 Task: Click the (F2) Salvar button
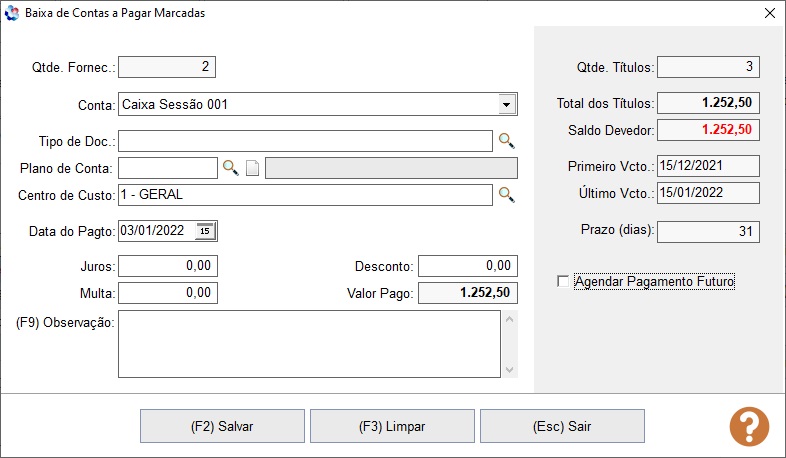(x=222, y=426)
